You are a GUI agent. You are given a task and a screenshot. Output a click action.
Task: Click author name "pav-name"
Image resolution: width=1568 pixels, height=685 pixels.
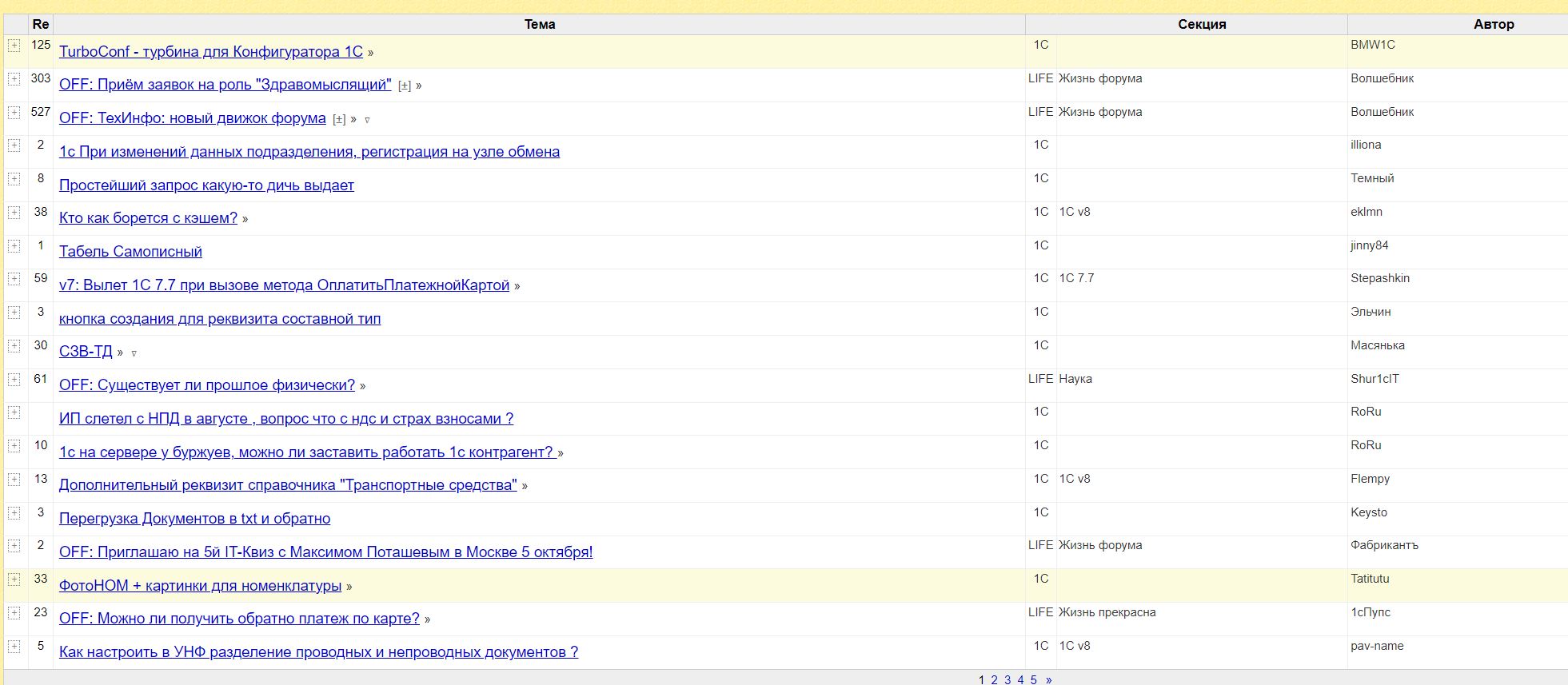(1377, 646)
